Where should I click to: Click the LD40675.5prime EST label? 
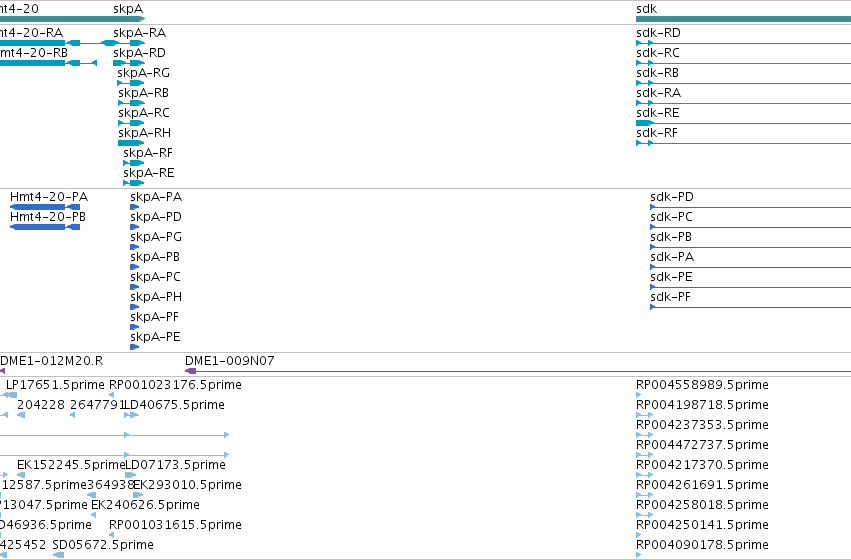click(x=175, y=405)
